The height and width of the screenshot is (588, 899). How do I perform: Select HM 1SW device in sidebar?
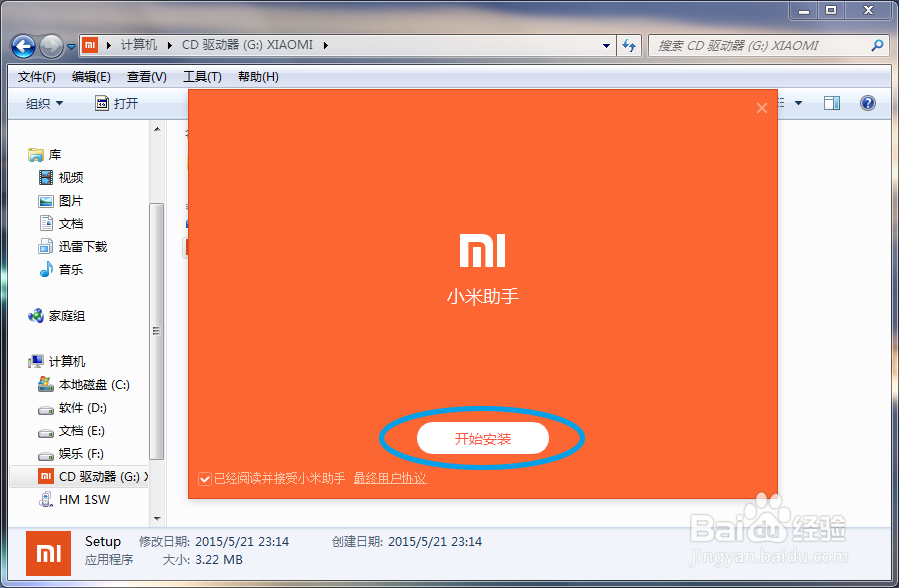tap(84, 500)
